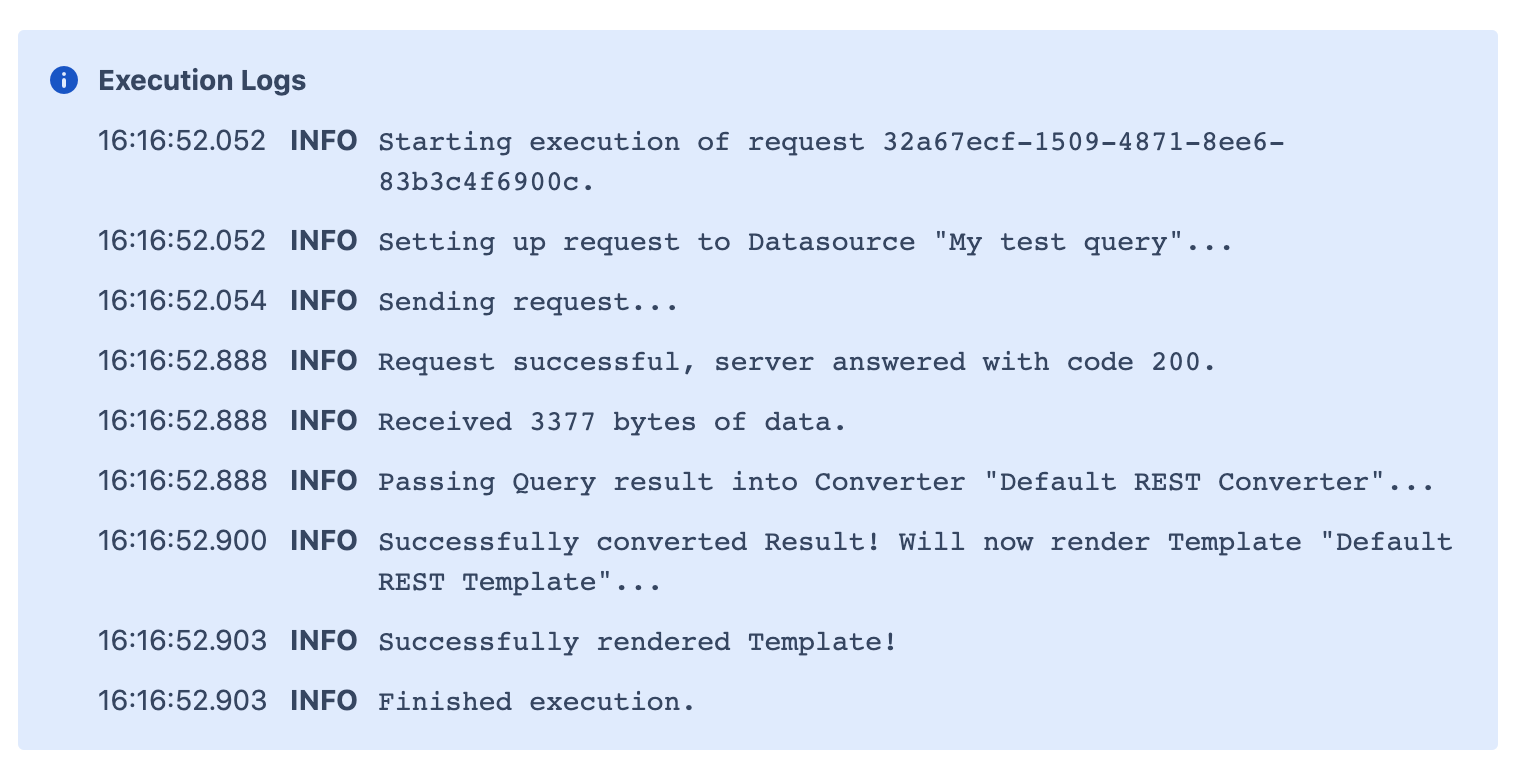Click the INFO label beside "Received 3377 bytes"
The width and height of the screenshot is (1518, 766).
tap(323, 421)
